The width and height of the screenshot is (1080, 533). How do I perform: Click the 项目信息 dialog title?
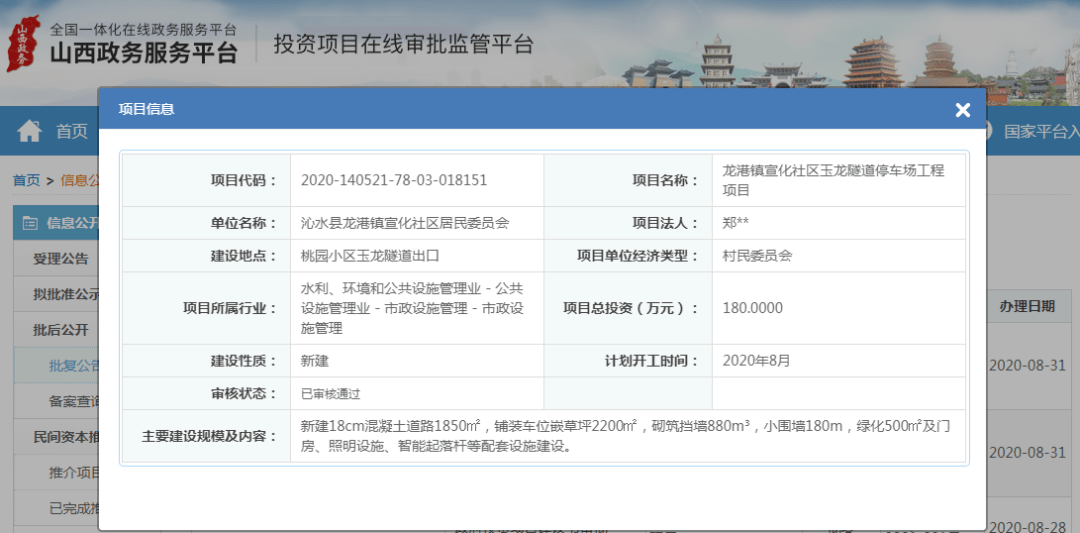[147, 109]
